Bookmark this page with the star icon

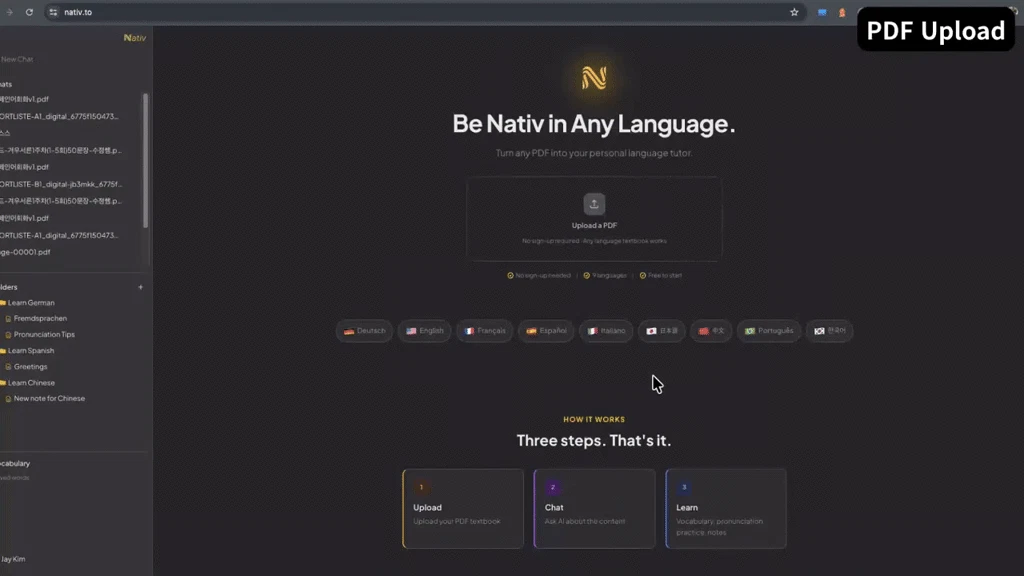tap(794, 12)
